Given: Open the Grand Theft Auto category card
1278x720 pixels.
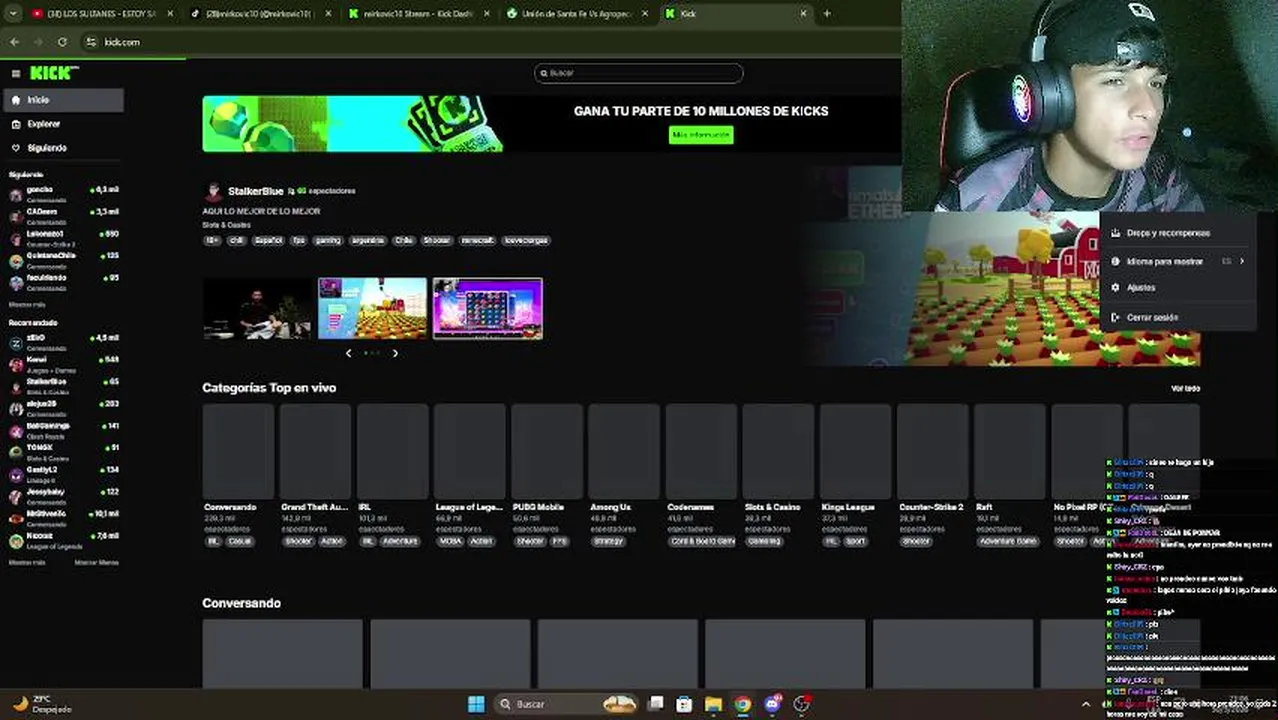Looking at the screenshot, I should pyautogui.click(x=315, y=451).
